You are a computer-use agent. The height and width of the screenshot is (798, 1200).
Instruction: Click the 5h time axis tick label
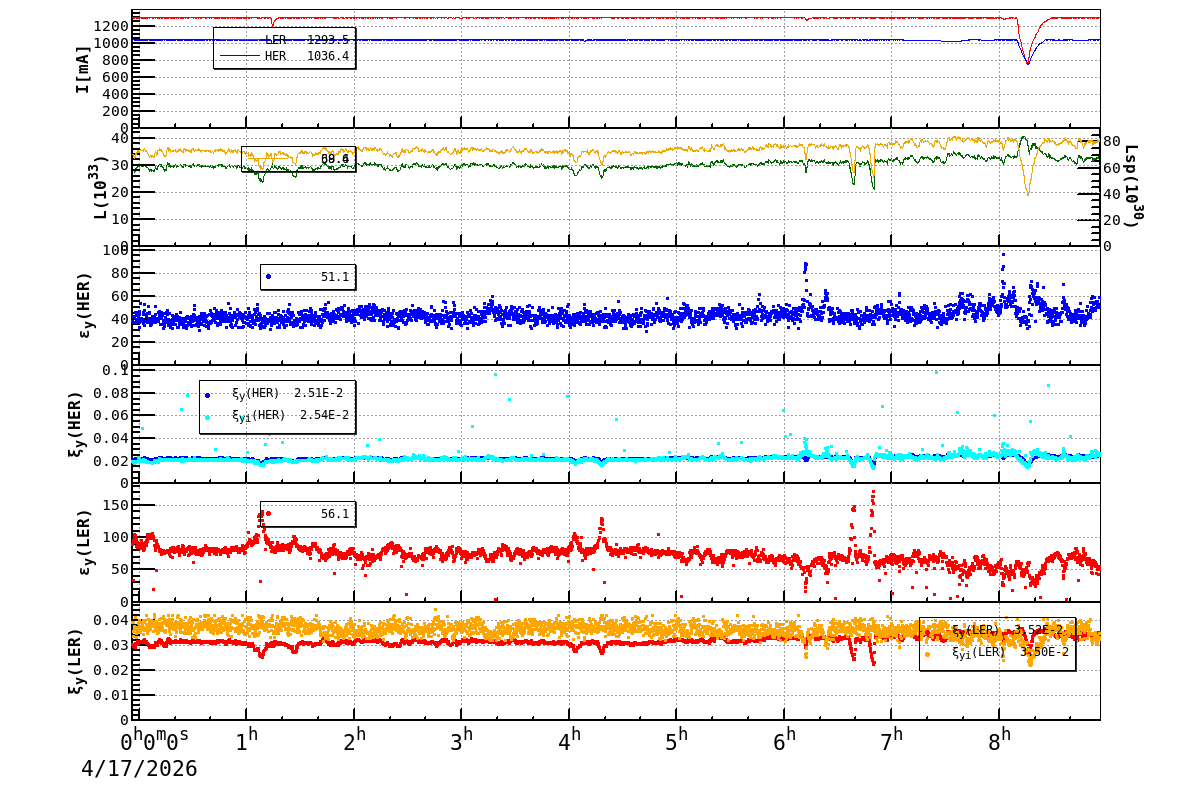pyautogui.click(x=677, y=741)
